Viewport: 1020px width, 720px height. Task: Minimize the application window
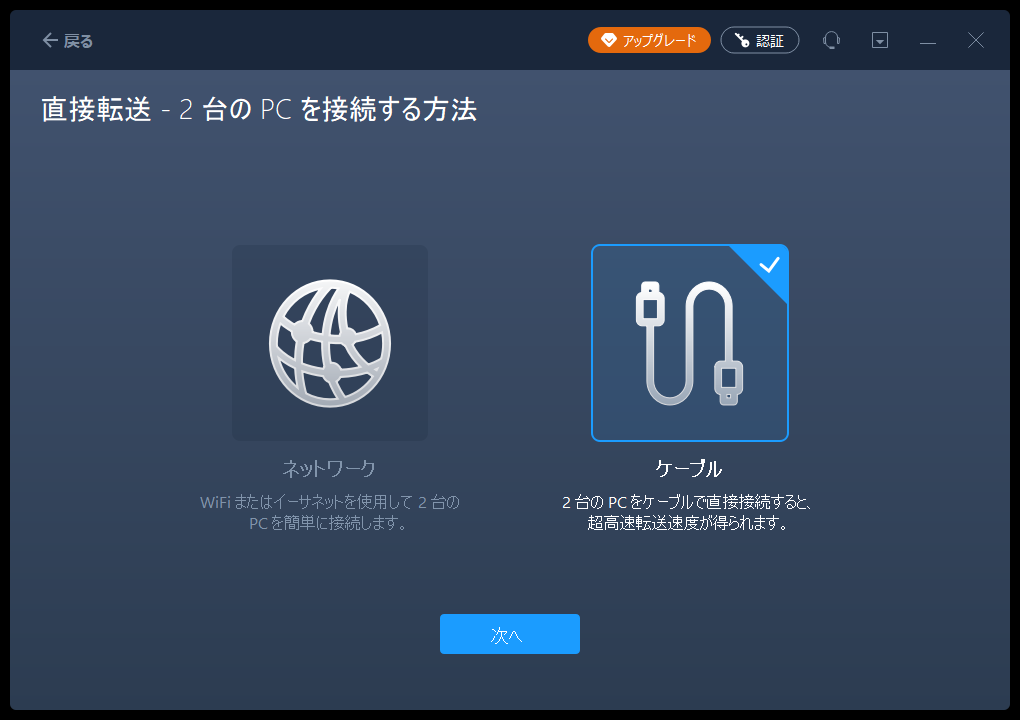(x=928, y=41)
